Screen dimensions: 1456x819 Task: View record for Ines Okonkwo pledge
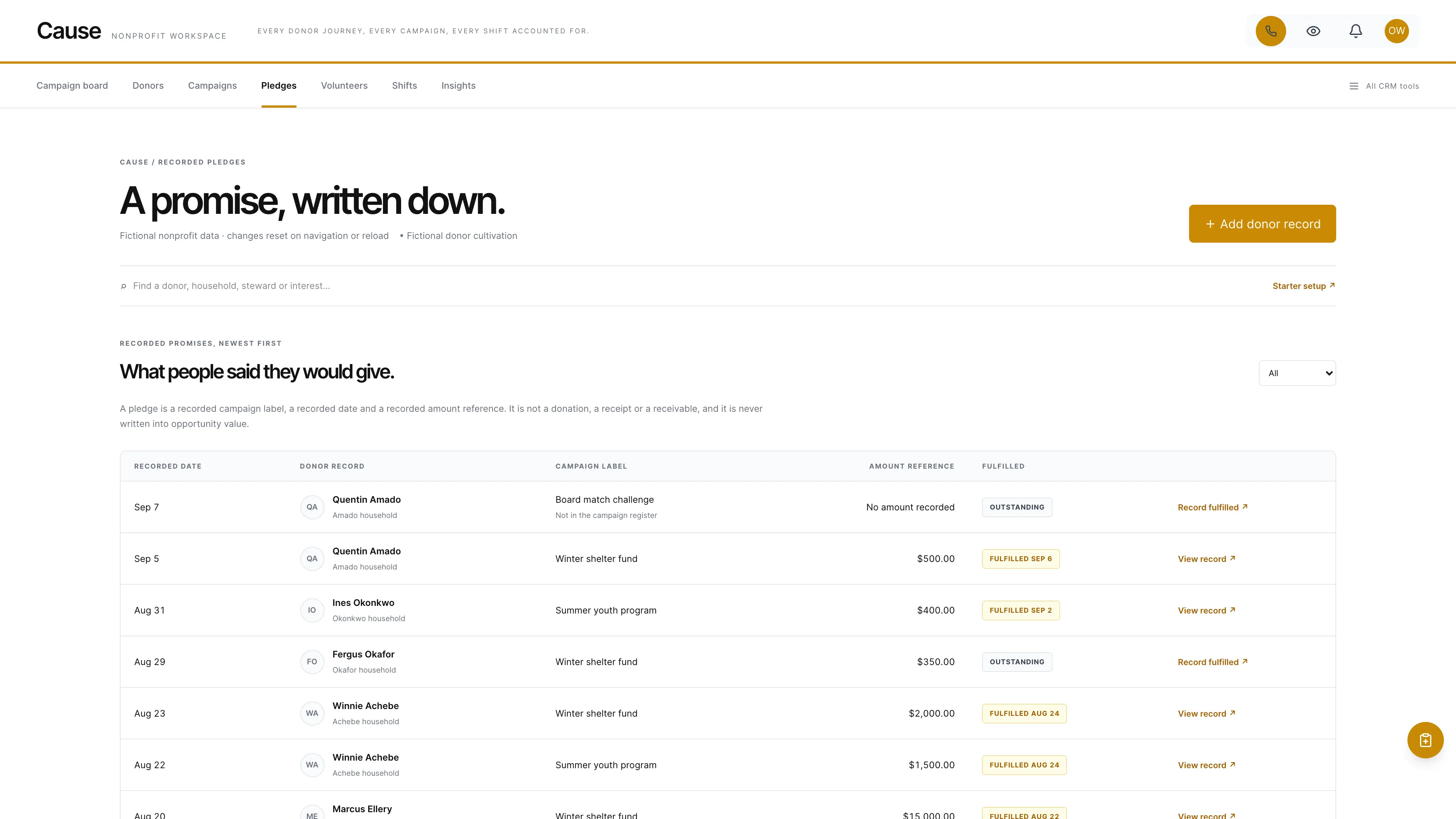1206,610
